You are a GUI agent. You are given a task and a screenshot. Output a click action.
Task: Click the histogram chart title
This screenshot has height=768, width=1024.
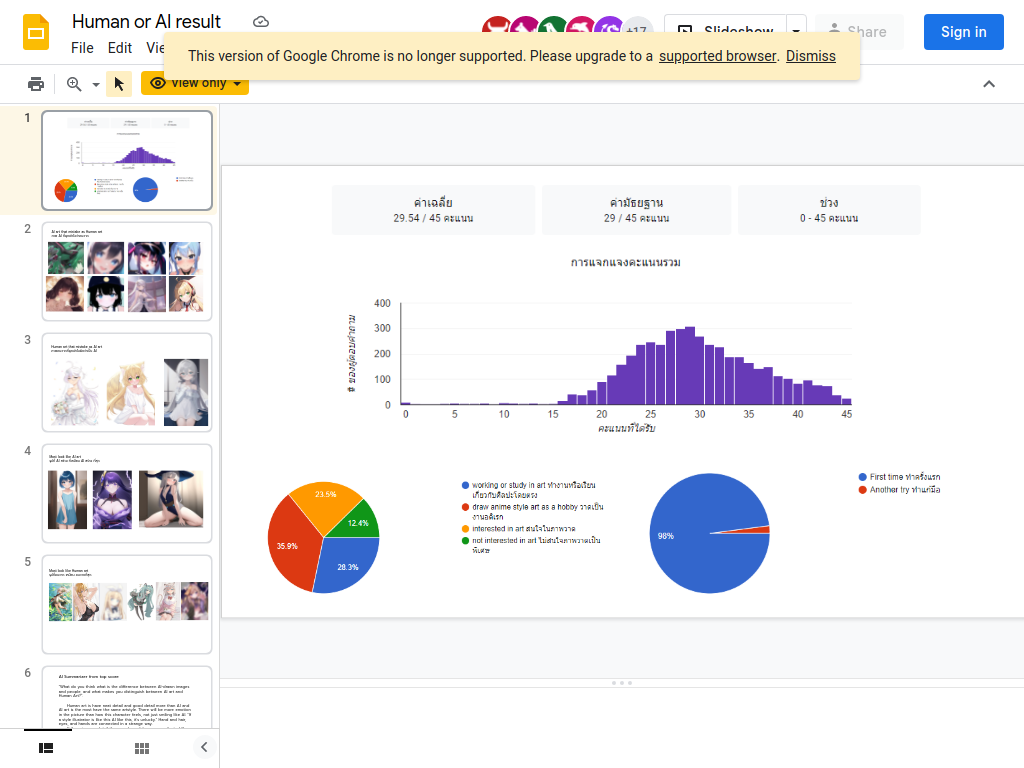click(626, 263)
